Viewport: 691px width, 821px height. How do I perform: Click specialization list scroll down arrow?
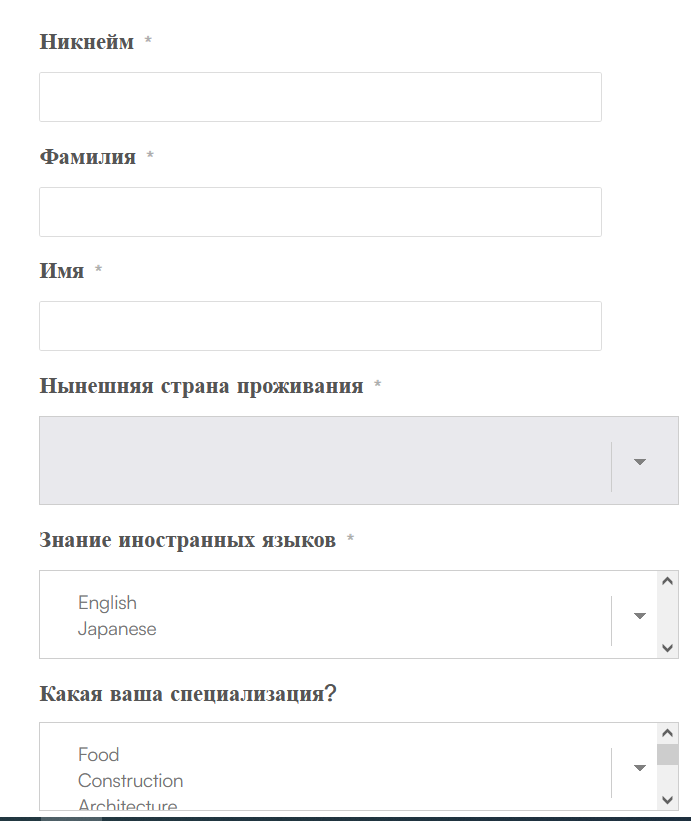(x=667, y=800)
